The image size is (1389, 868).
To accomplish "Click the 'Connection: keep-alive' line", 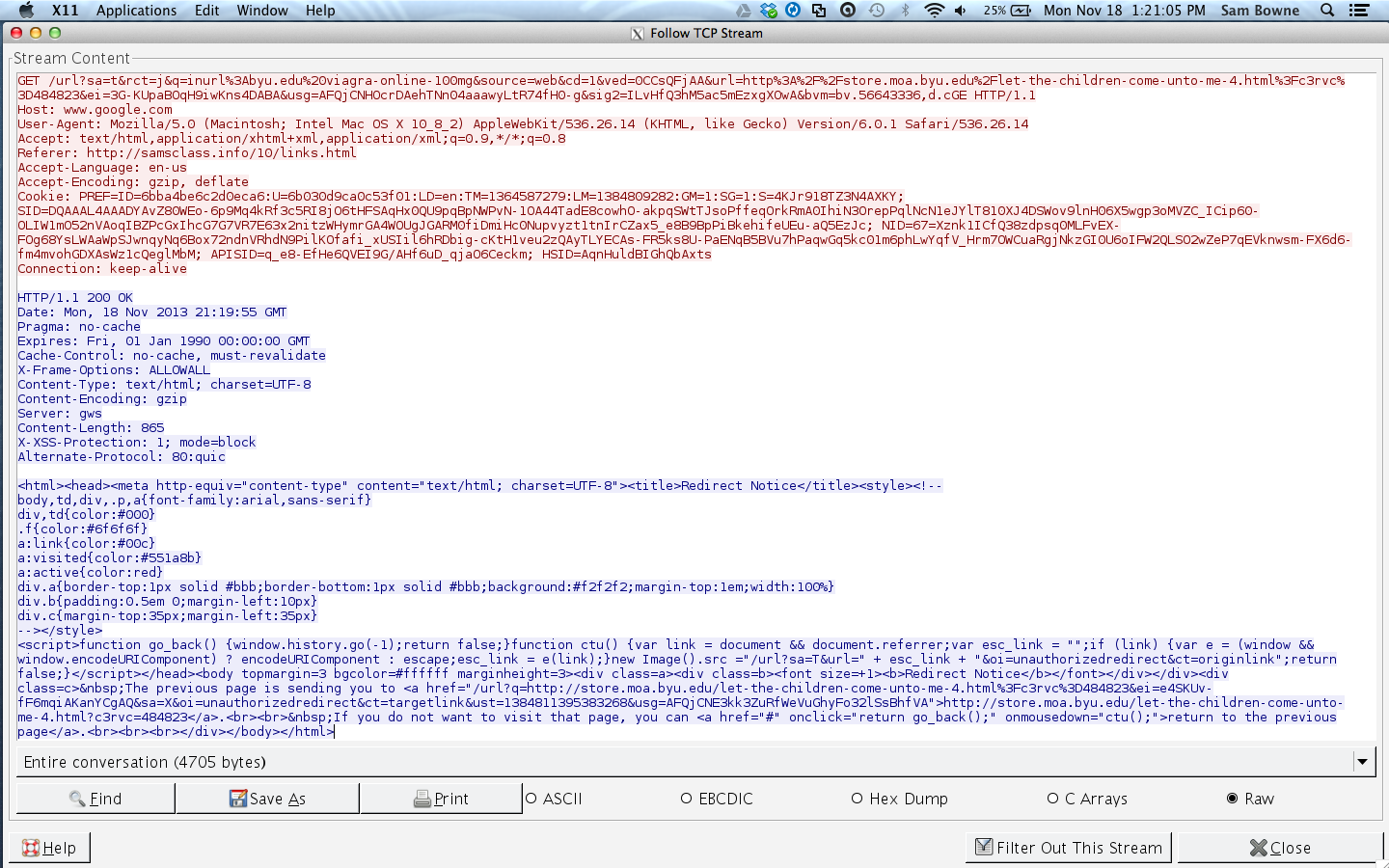I will tap(102, 269).
